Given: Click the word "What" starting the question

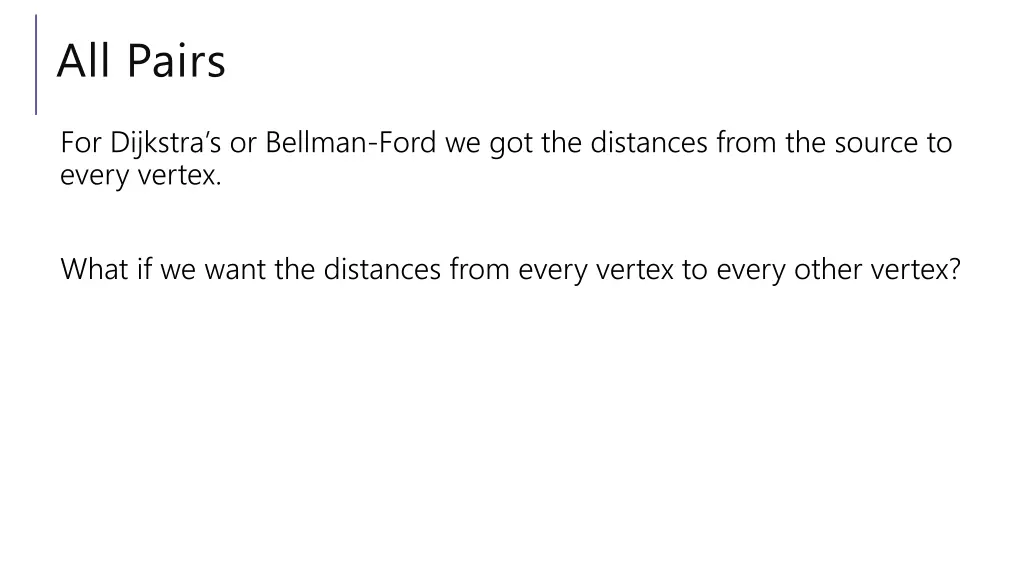Looking at the screenshot, I should pyautogui.click(x=89, y=269).
